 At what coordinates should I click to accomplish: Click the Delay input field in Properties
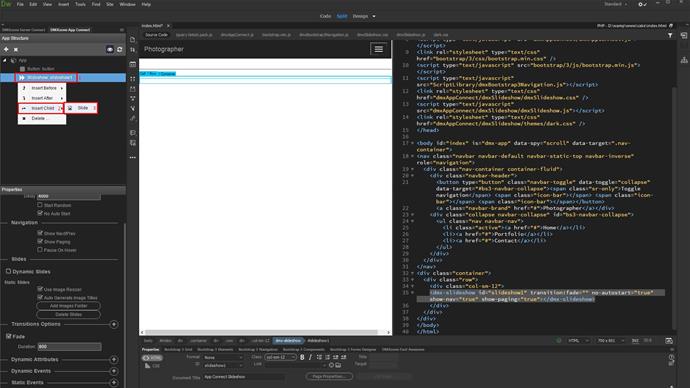coord(69,196)
